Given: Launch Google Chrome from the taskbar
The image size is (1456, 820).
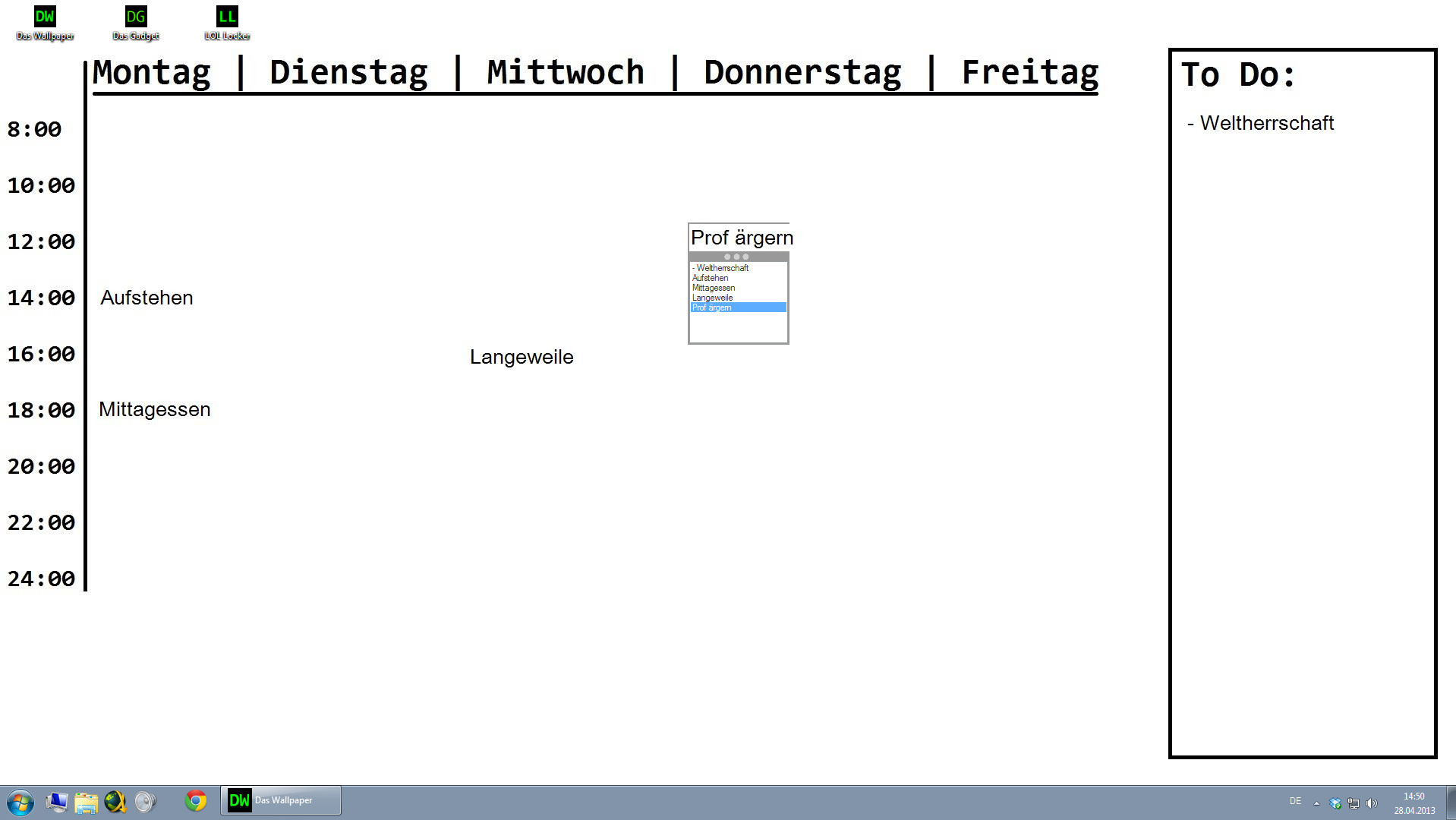Looking at the screenshot, I should click(196, 801).
